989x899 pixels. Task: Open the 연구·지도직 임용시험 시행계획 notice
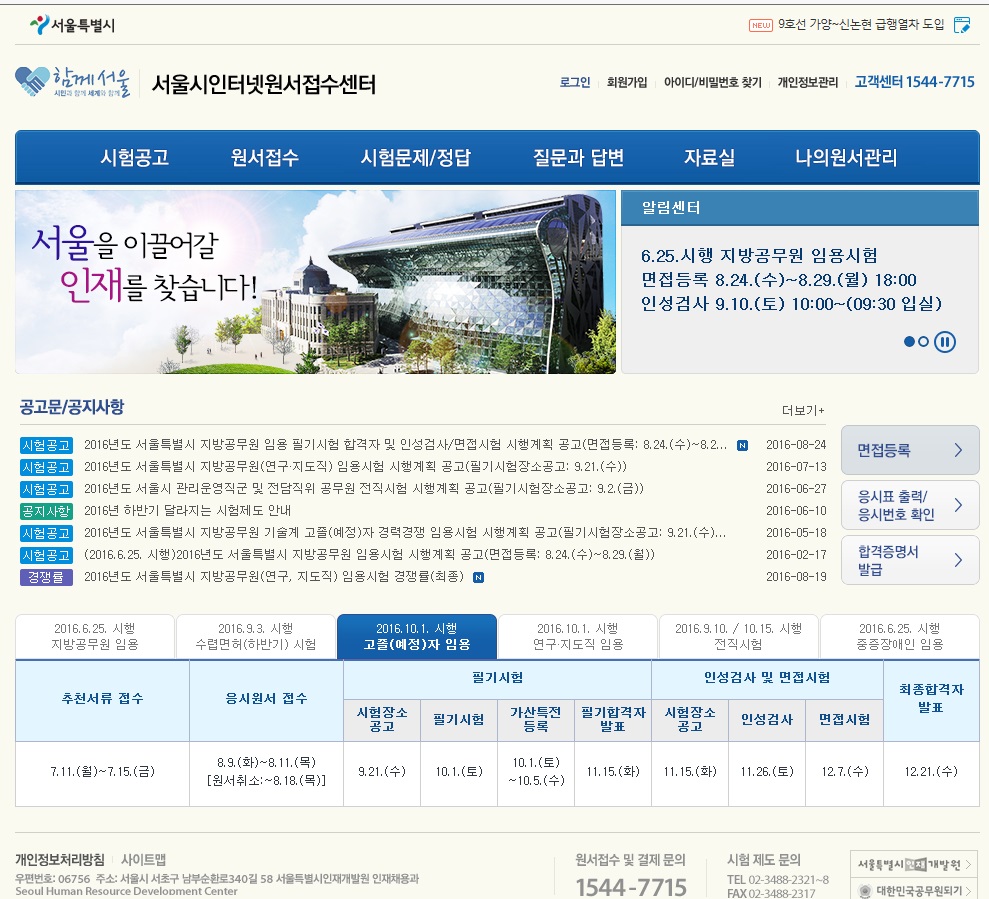pyautogui.click(x=355, y=467)
